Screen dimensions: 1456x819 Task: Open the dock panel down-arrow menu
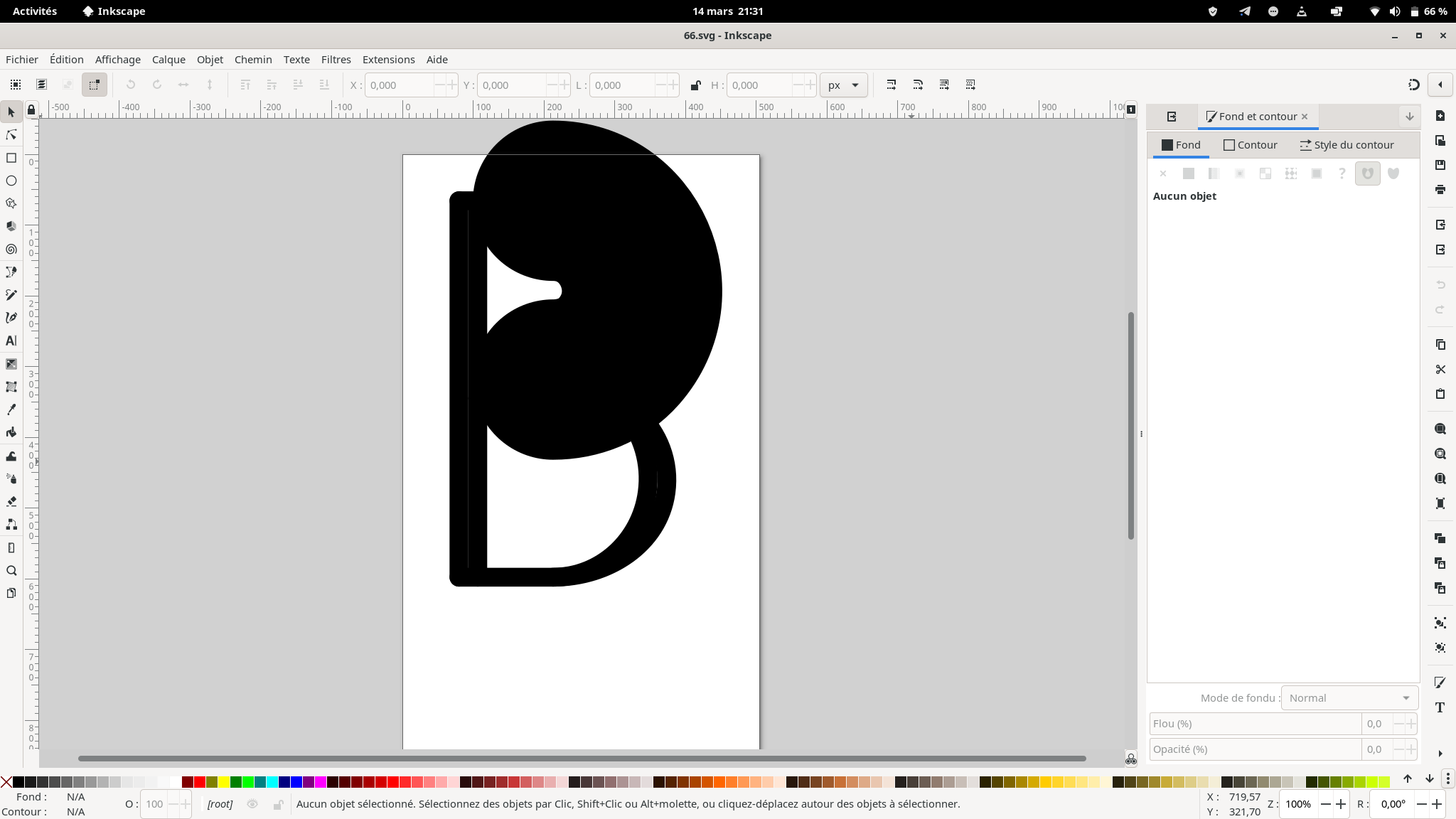(1409, 117)
